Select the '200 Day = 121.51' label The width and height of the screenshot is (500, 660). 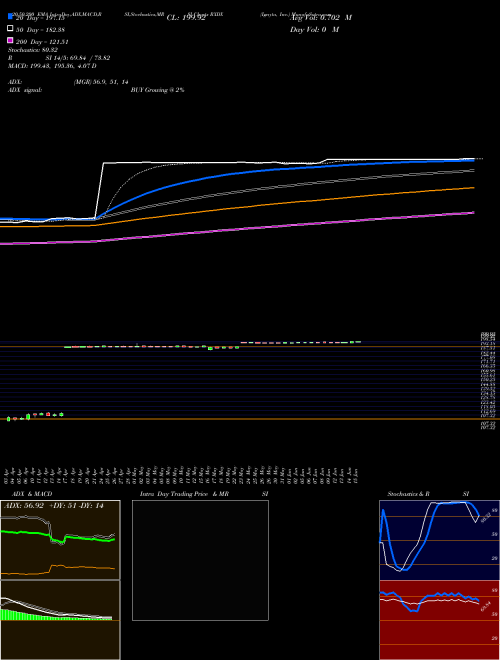pos(43,42)
